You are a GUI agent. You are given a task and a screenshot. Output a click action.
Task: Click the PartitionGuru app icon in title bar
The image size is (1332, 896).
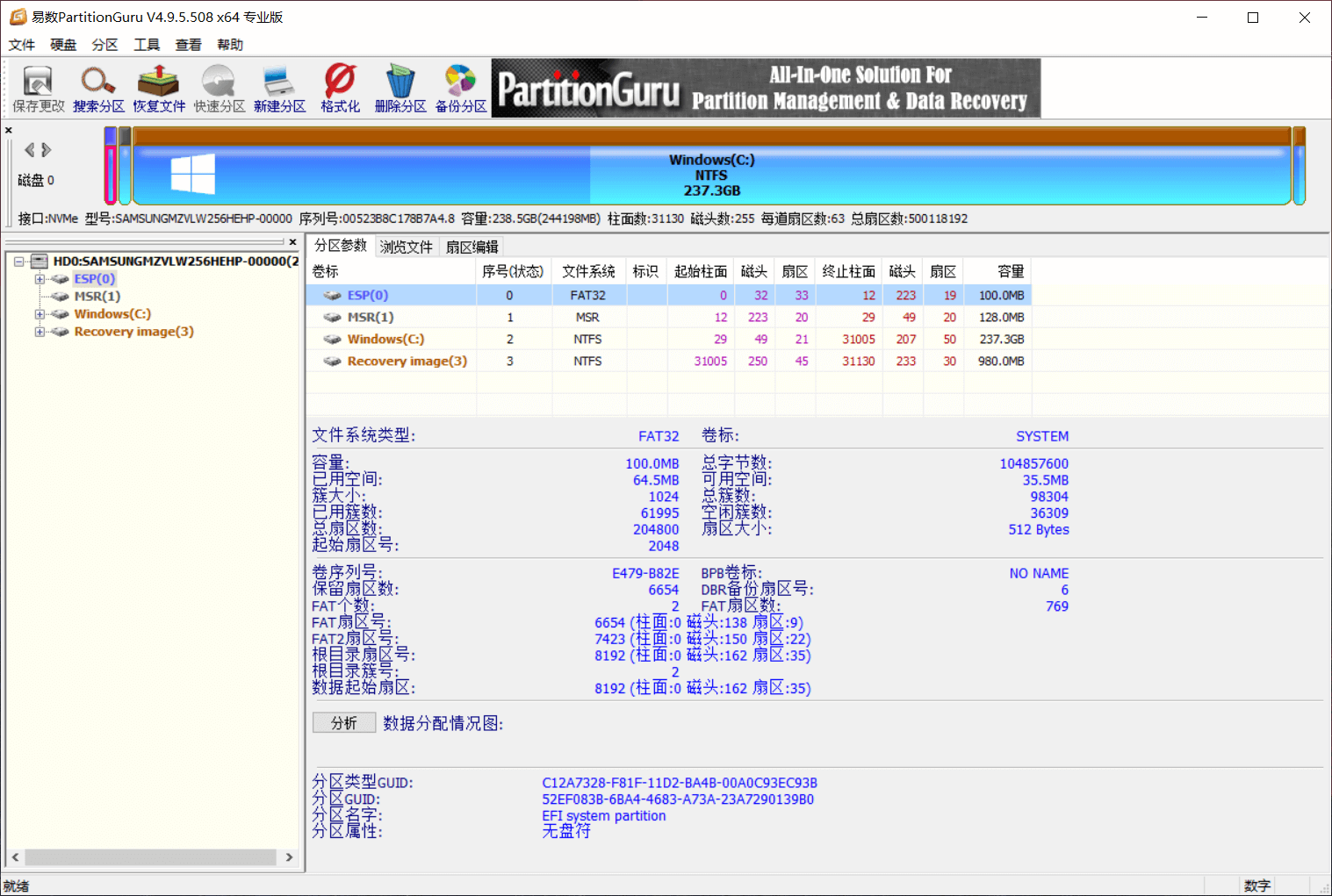click(x=18, y=17)
